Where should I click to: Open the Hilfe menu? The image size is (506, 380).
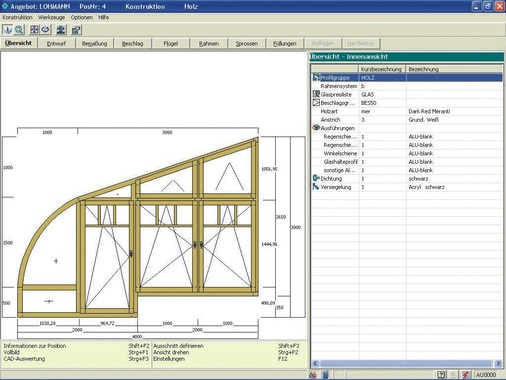coord(104,17)
